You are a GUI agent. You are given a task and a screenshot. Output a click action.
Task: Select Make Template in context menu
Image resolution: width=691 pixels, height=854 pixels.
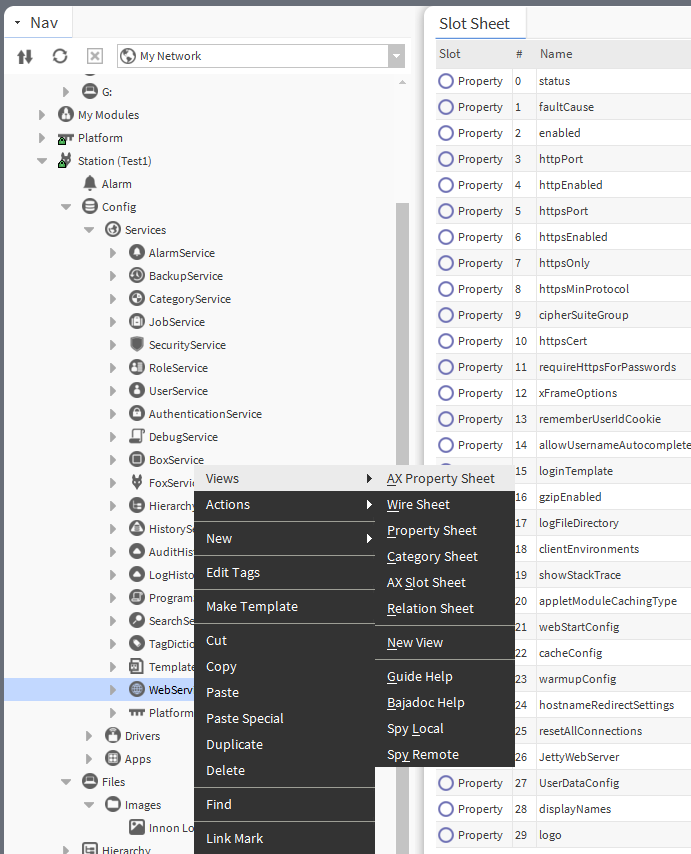tap(251, 607)
